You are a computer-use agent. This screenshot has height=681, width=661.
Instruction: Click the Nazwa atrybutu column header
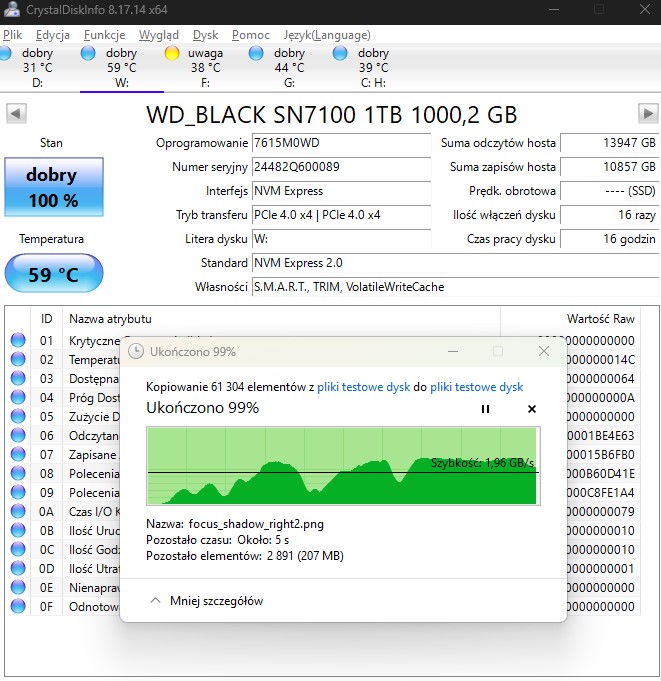click(110, 318)
